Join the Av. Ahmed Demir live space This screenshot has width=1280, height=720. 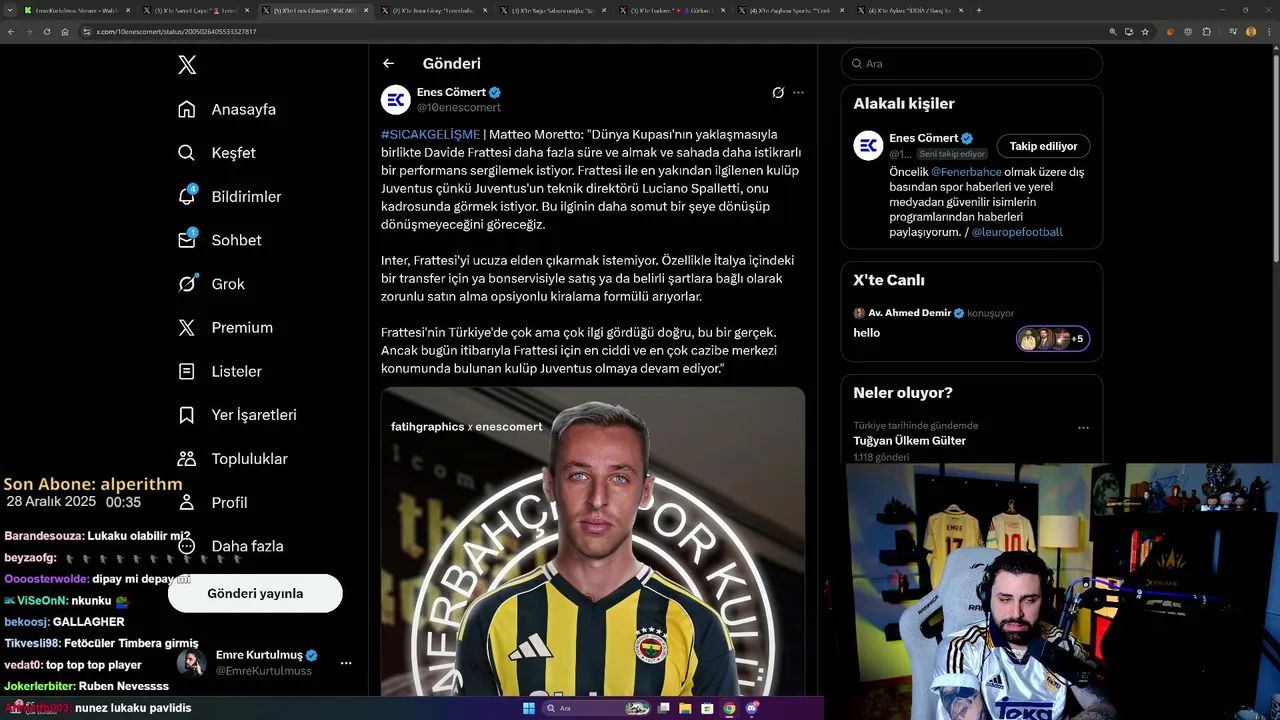[x=971, y=323]
